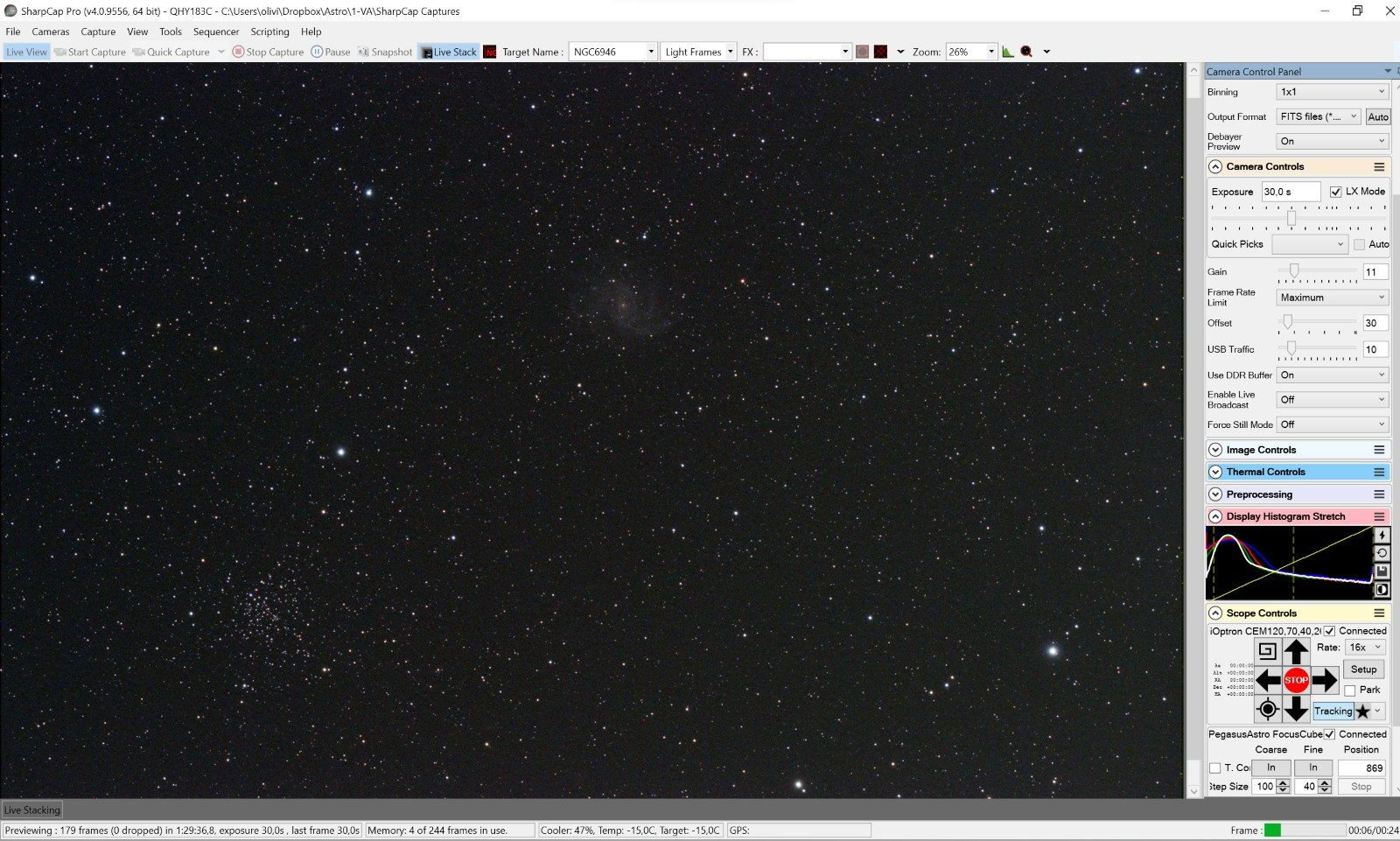Viewport: 1400px width, 841px height.
Task: Click the Gain slider
Action: 1317,271
